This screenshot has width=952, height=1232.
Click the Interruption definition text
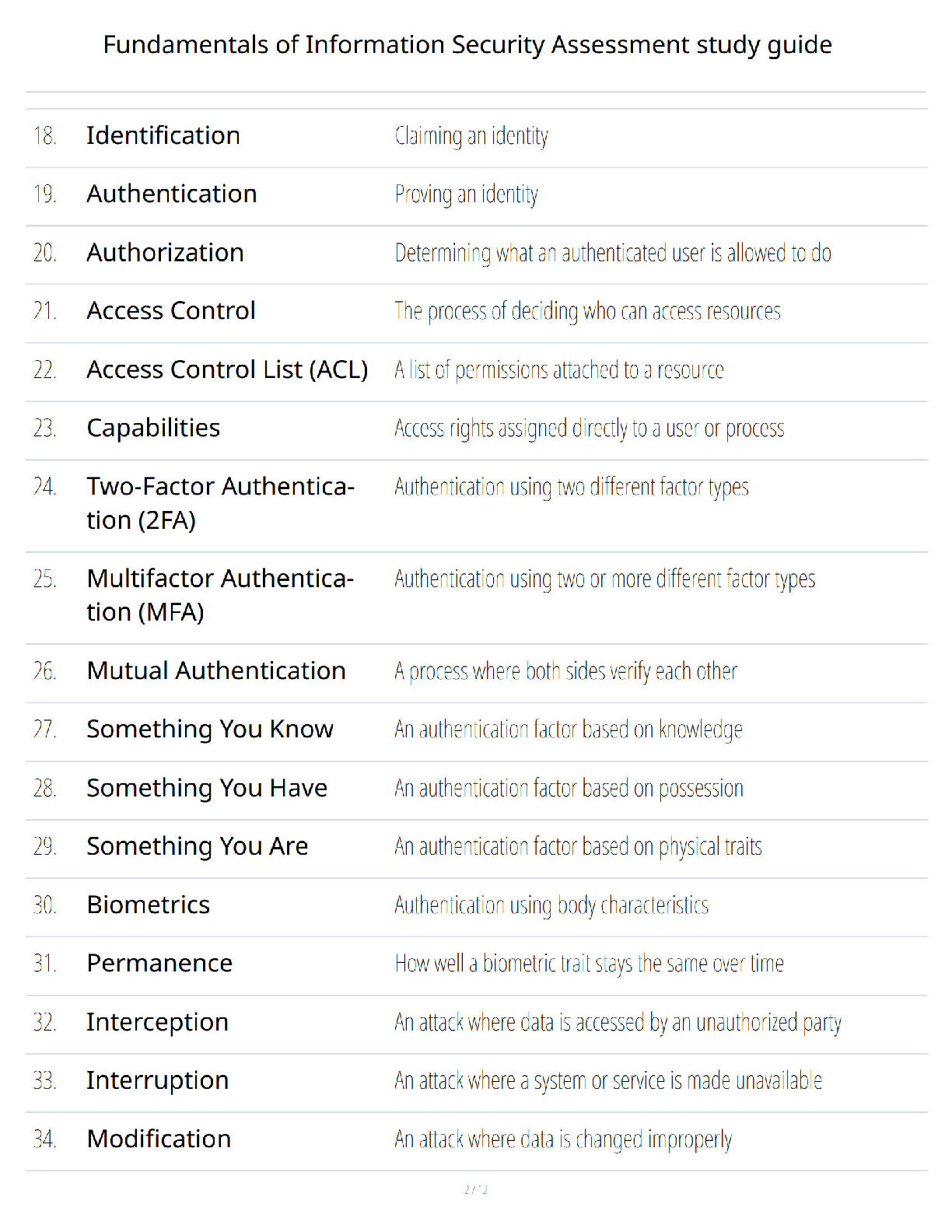tap(608, 1081)
